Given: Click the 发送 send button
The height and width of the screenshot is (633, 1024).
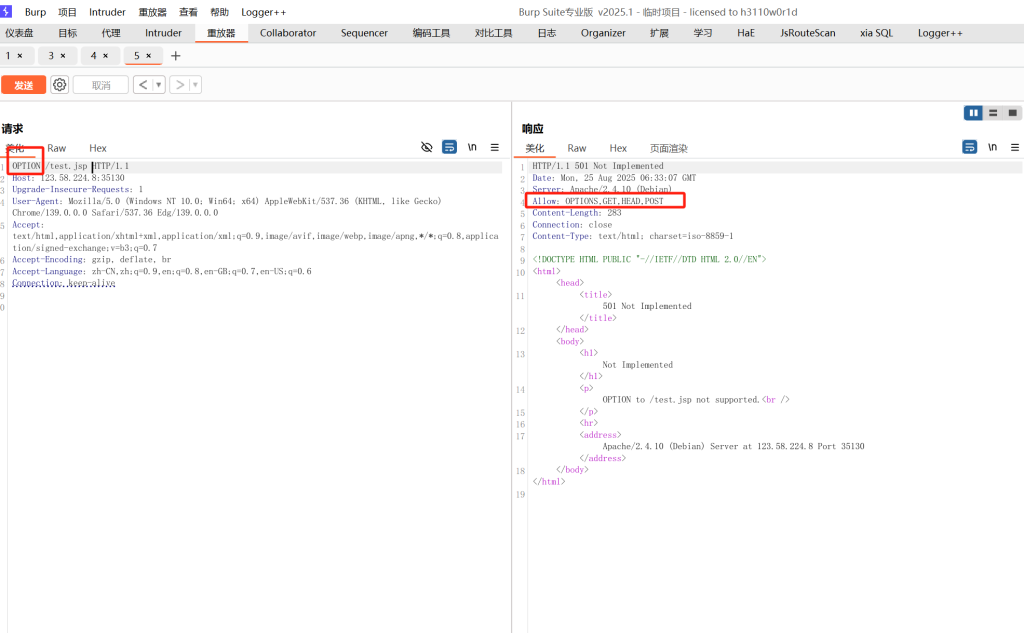Looking at the screenshot, I should point(24,85).
